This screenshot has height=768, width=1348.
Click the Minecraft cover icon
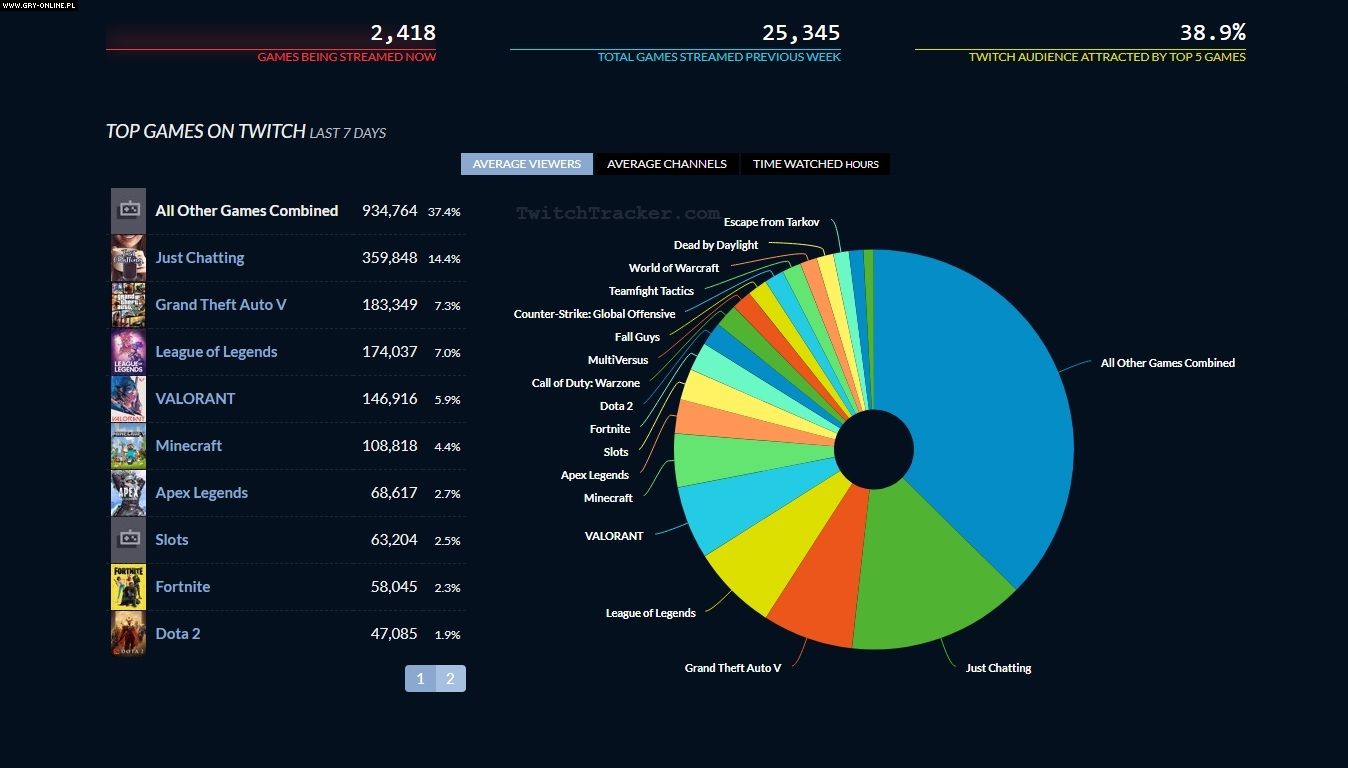128,446
